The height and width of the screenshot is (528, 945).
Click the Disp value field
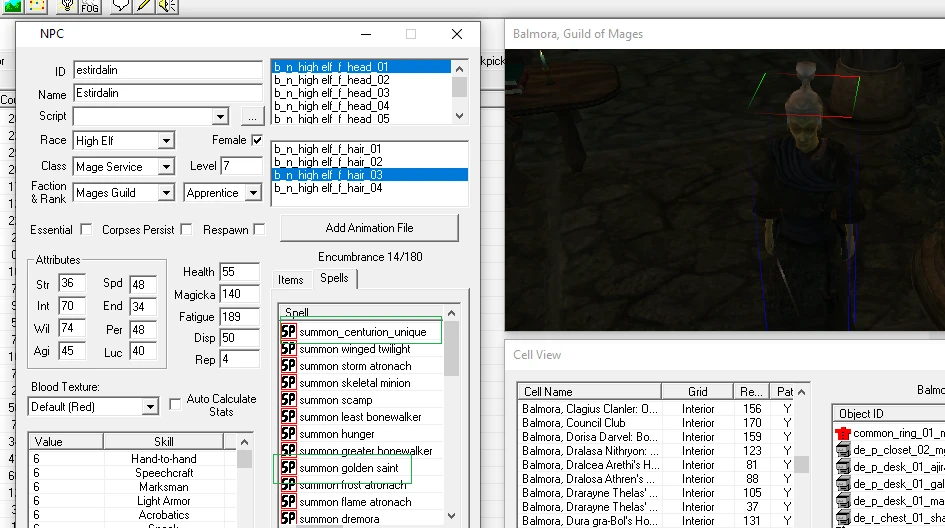pyautogui.click(x=240, y=338)
